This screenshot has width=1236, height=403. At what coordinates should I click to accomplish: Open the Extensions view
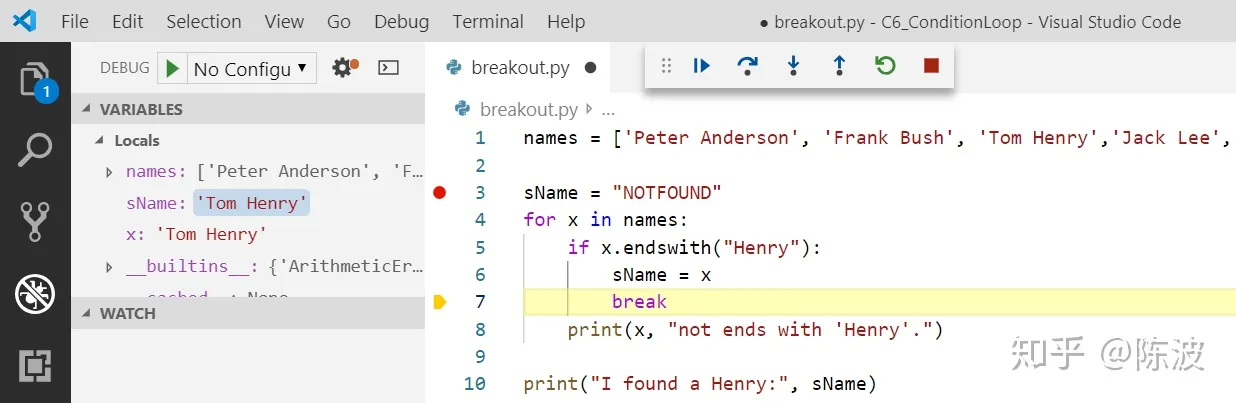[x=35, y=366]
